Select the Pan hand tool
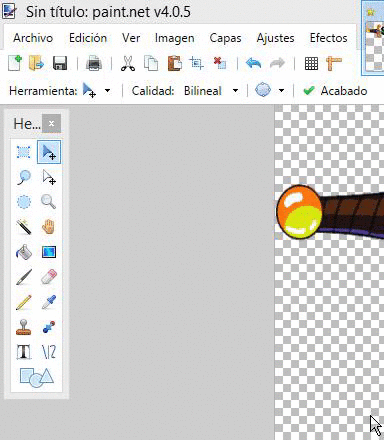This screenshot has width=384, height=440. (x=49, y=227)
